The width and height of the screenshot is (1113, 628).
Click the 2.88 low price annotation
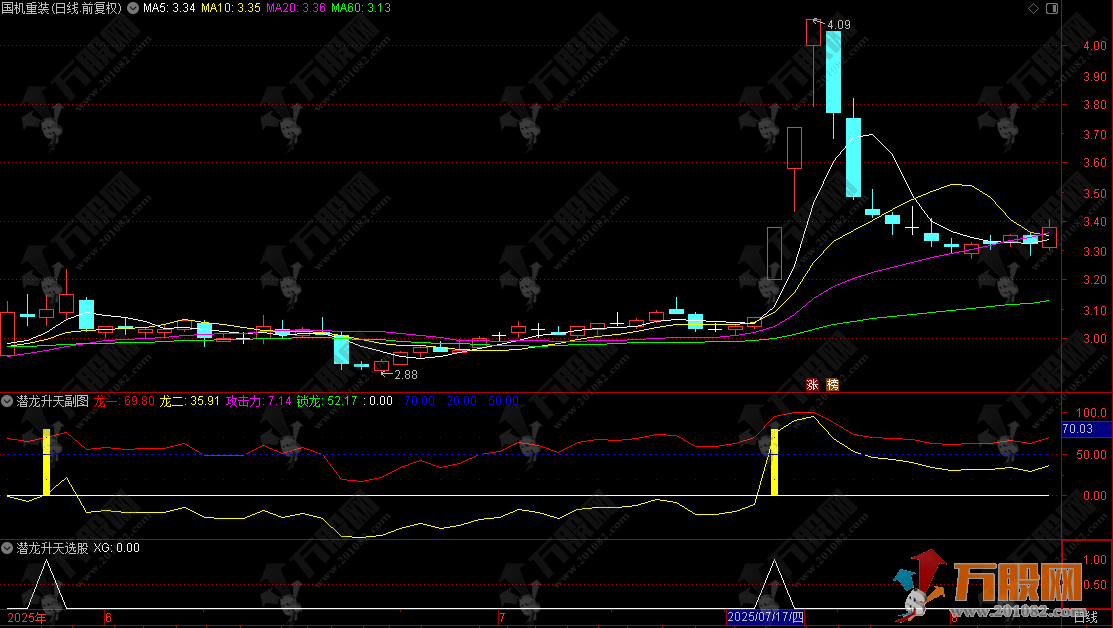406,375
